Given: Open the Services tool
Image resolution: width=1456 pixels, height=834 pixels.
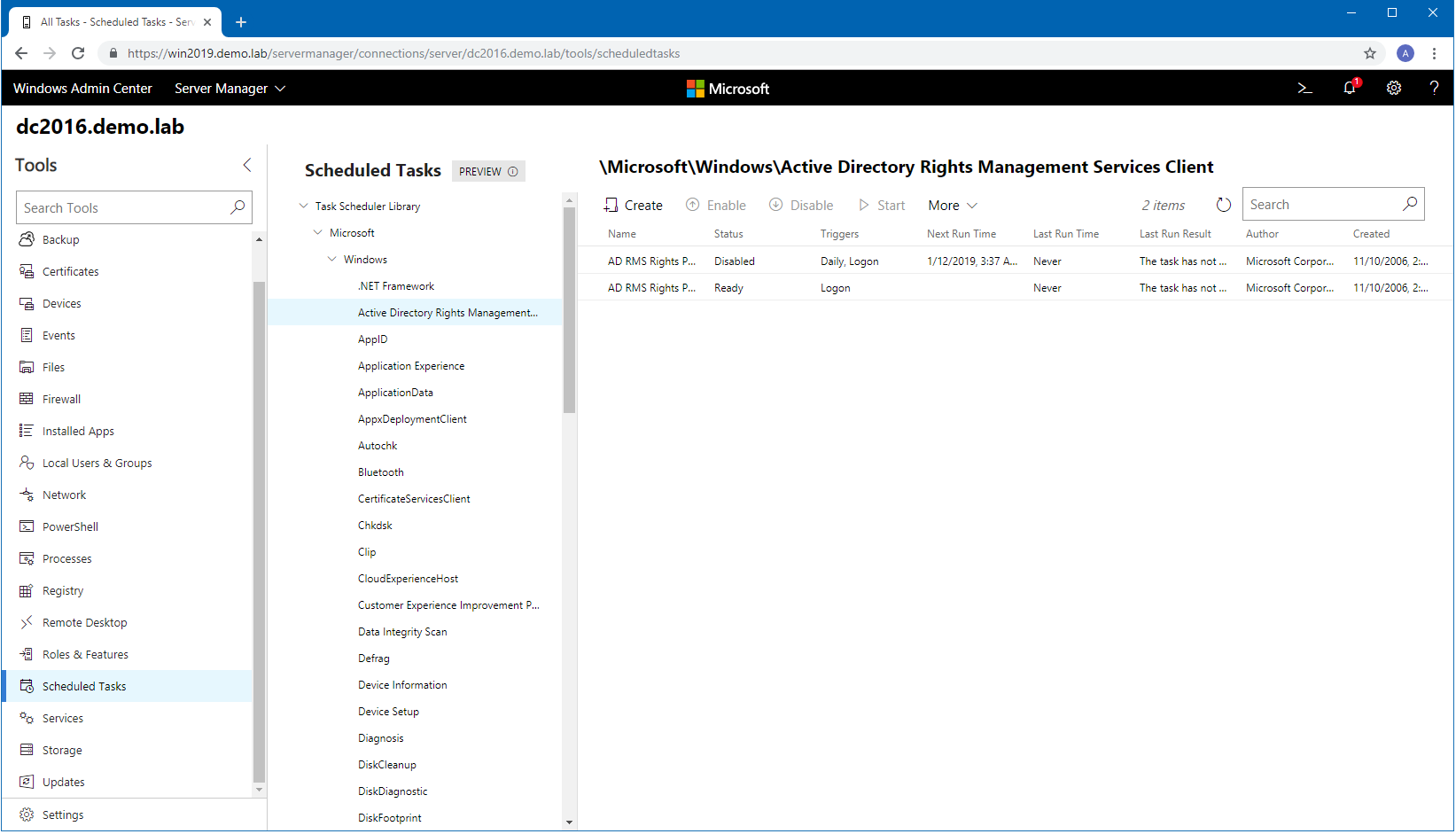Looking at the screenshot, I should pos(62,719).
